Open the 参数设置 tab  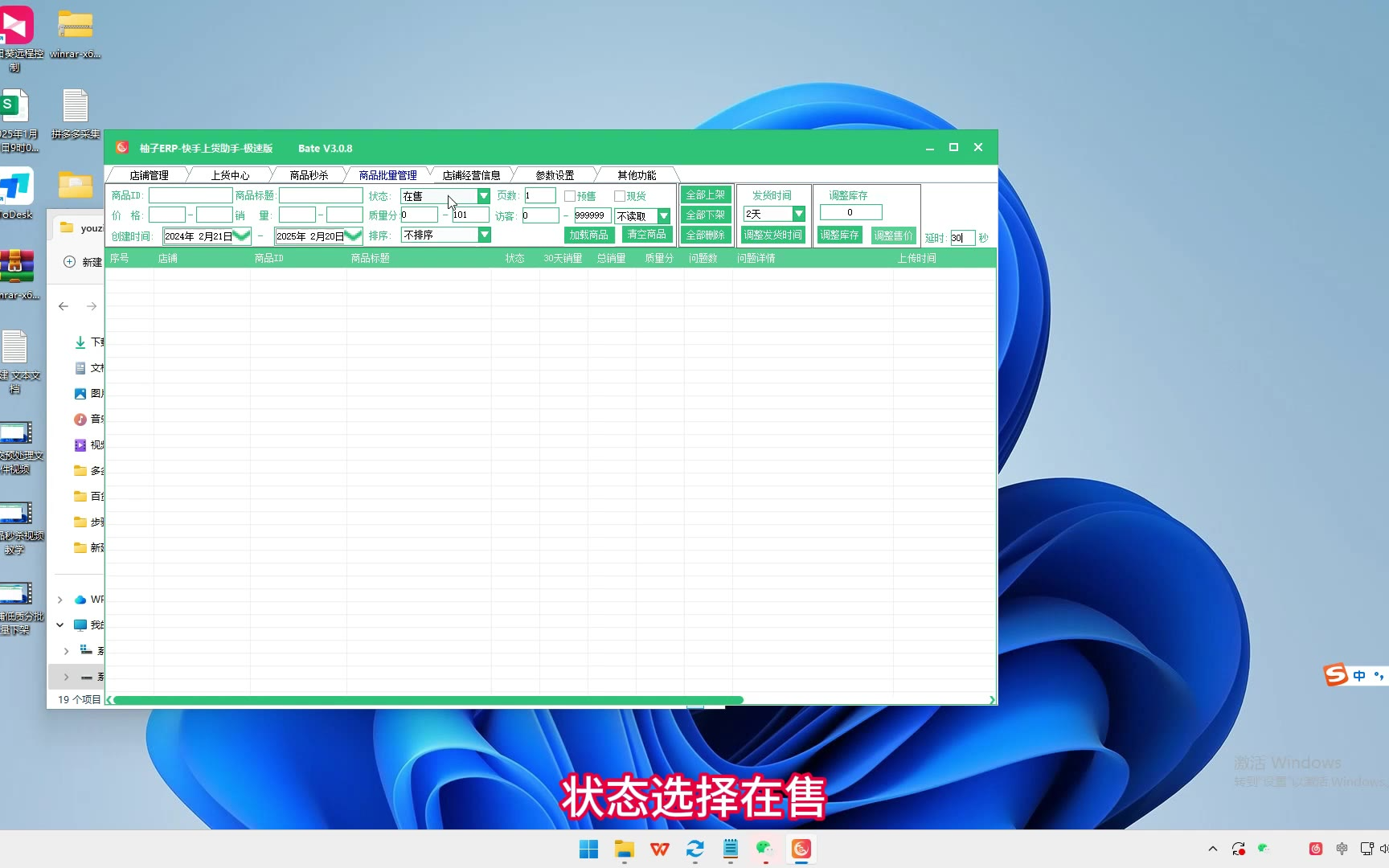click(555, 175)
